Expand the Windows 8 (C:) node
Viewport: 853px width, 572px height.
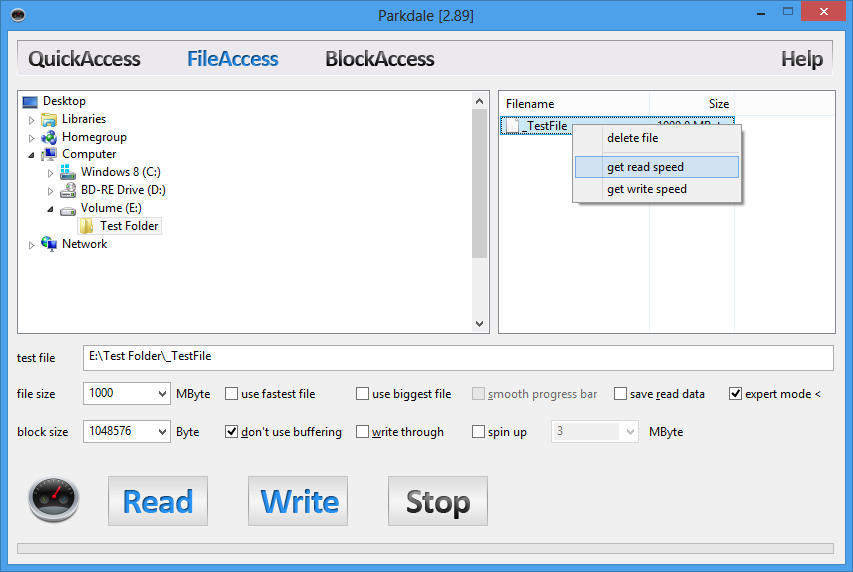(x=51, y=173)
